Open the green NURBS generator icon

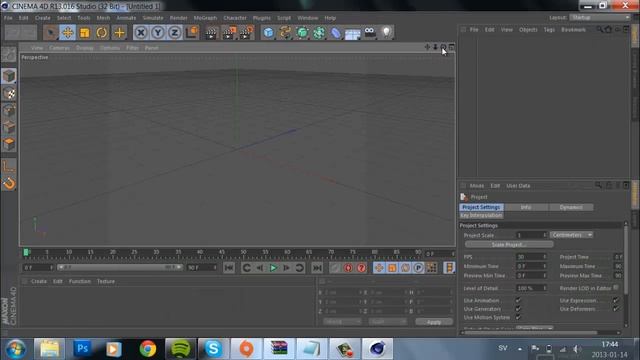[302, 32]
